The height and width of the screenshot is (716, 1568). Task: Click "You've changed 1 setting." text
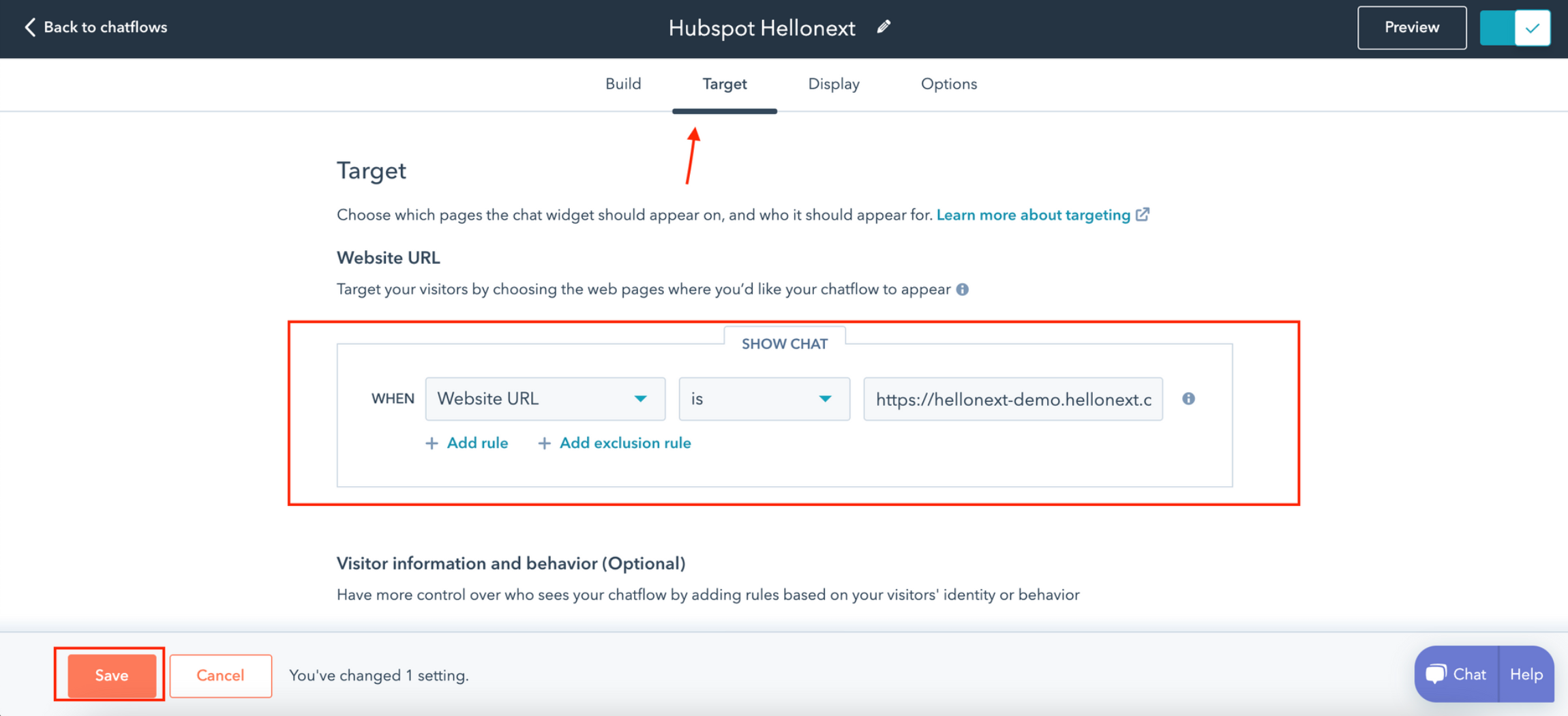(378, 675)
